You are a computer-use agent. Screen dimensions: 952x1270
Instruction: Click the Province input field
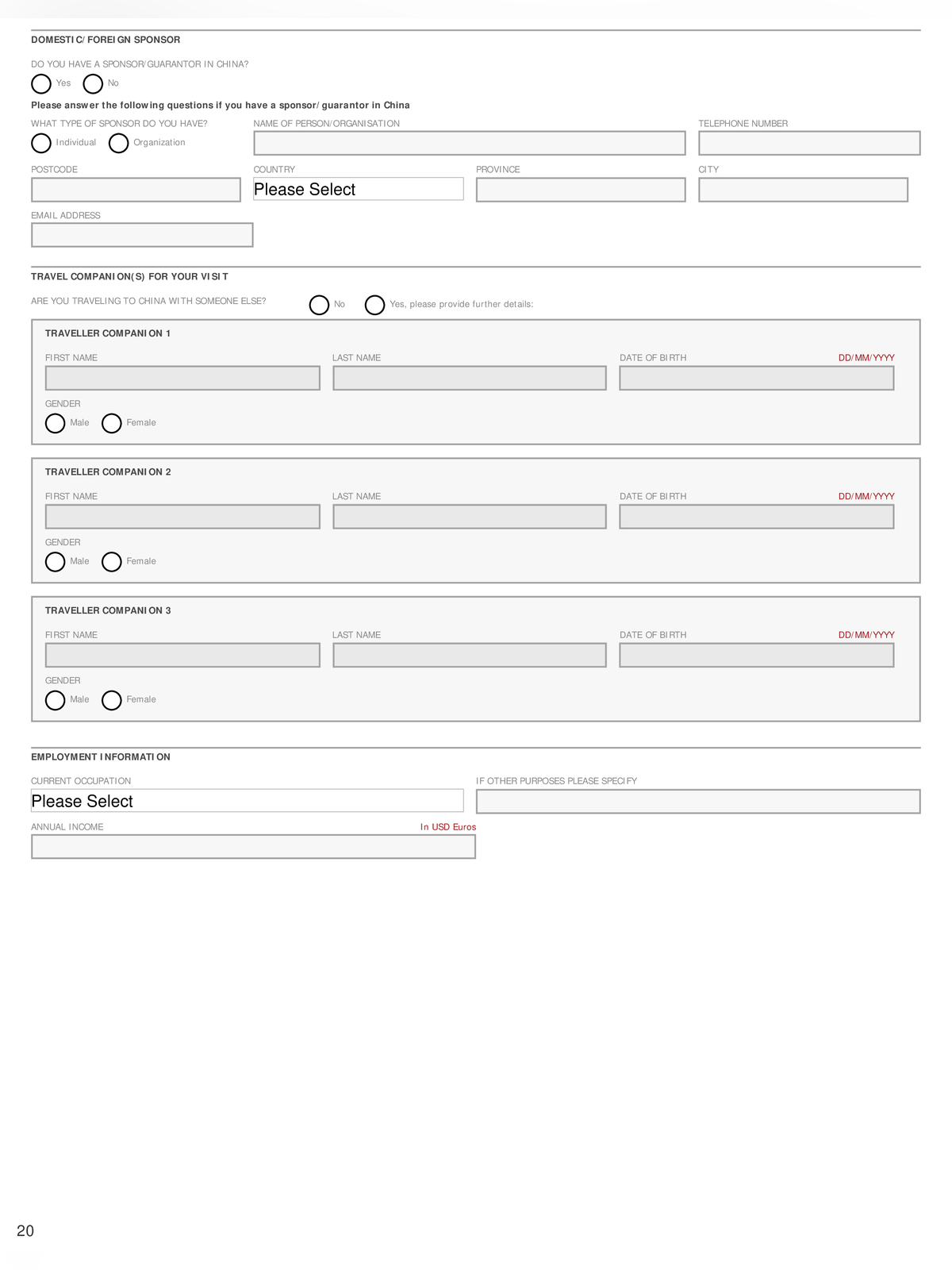(x=581, y=190)
